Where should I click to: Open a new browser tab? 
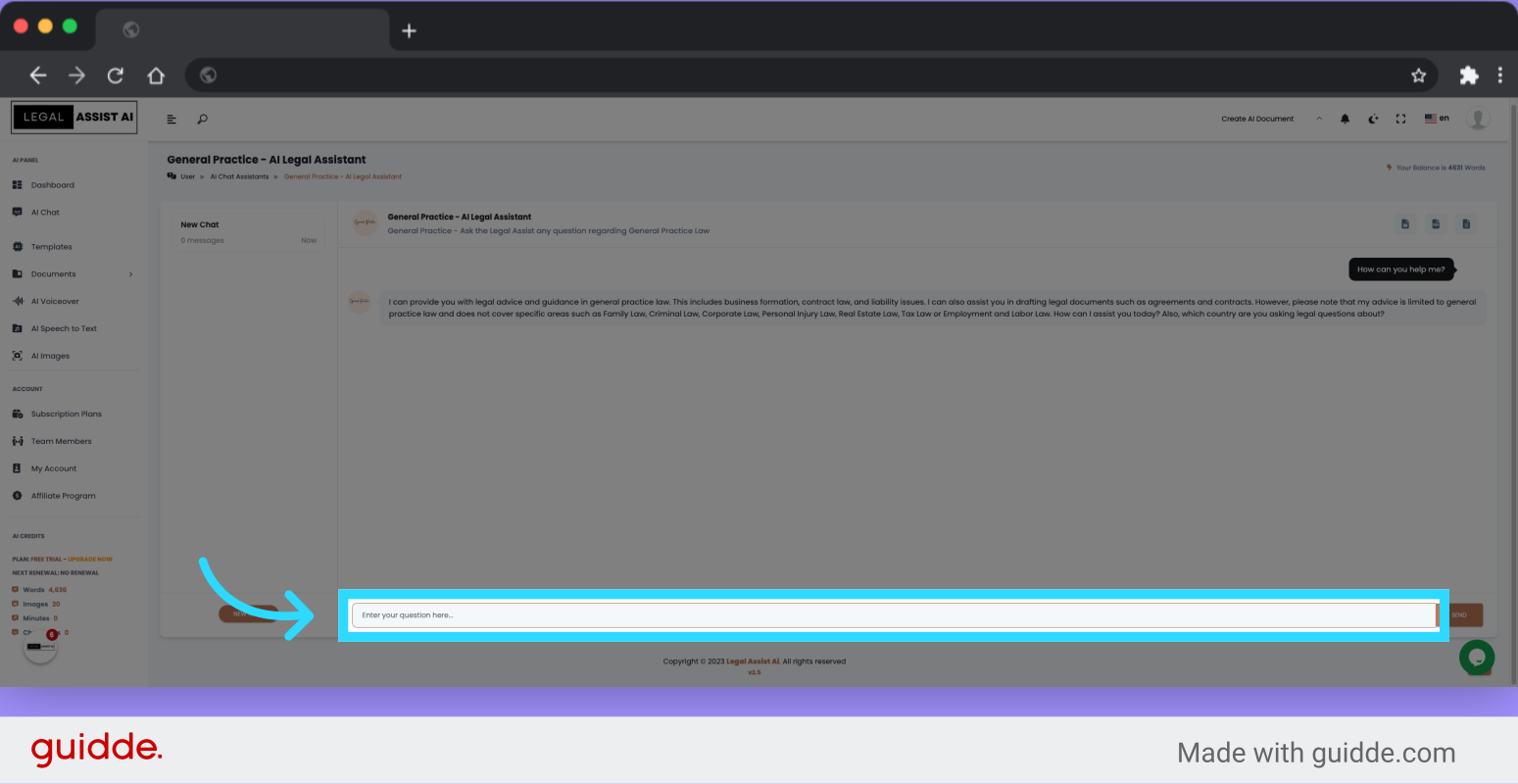tap(409, 30)
